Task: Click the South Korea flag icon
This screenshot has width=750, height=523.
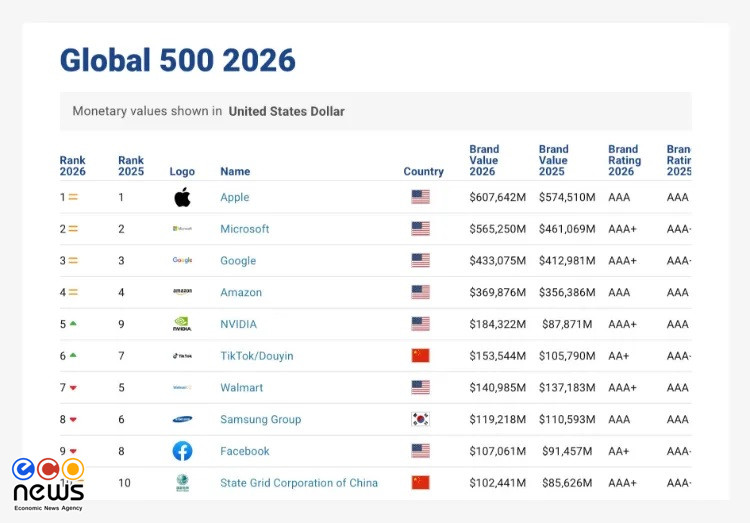Action: 420,419
